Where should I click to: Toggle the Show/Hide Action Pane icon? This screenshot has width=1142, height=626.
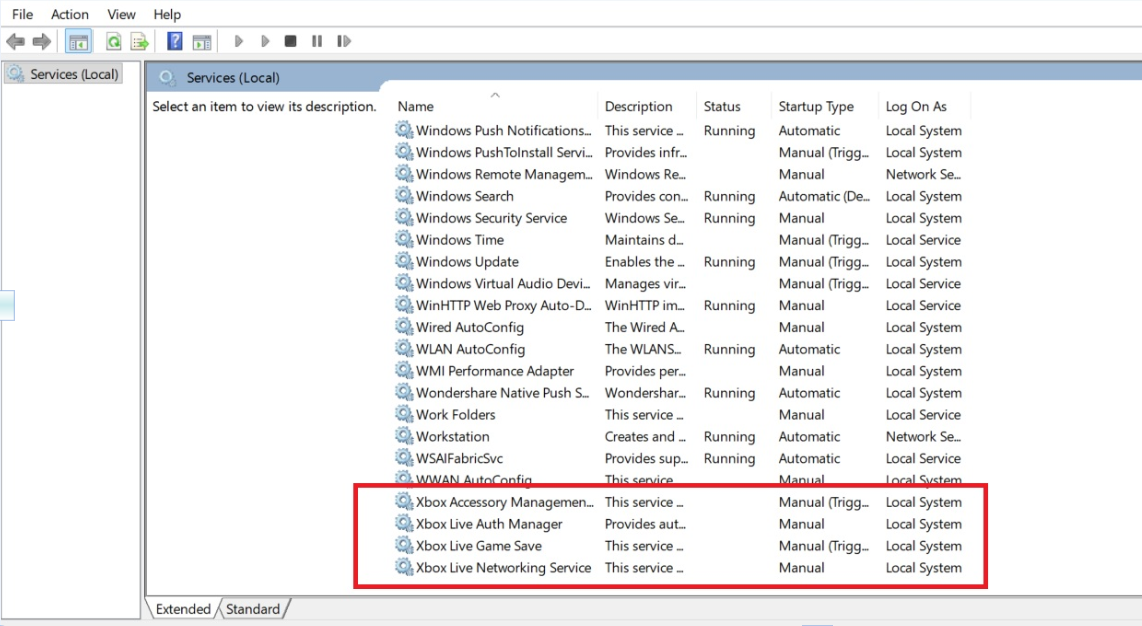click(202, 42)
